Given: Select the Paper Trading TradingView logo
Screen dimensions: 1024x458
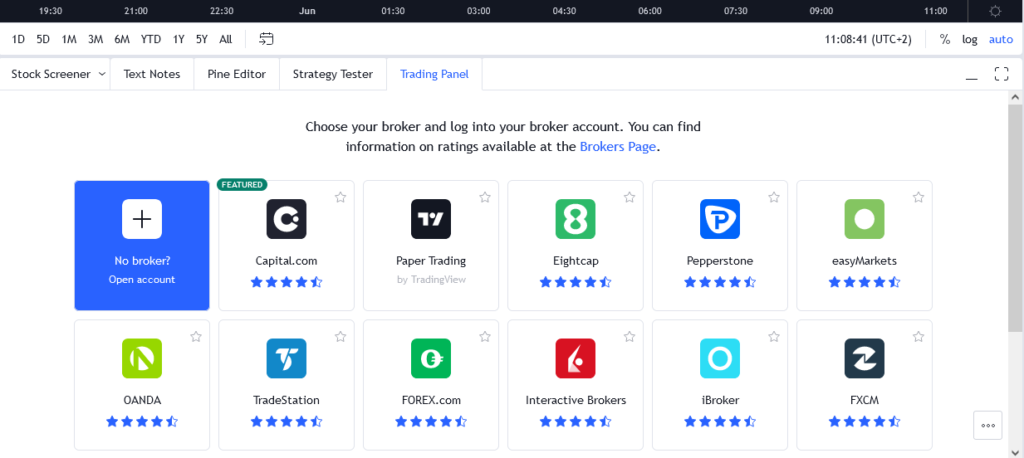Looking at the screenshot, I should (x=431, y=219).
